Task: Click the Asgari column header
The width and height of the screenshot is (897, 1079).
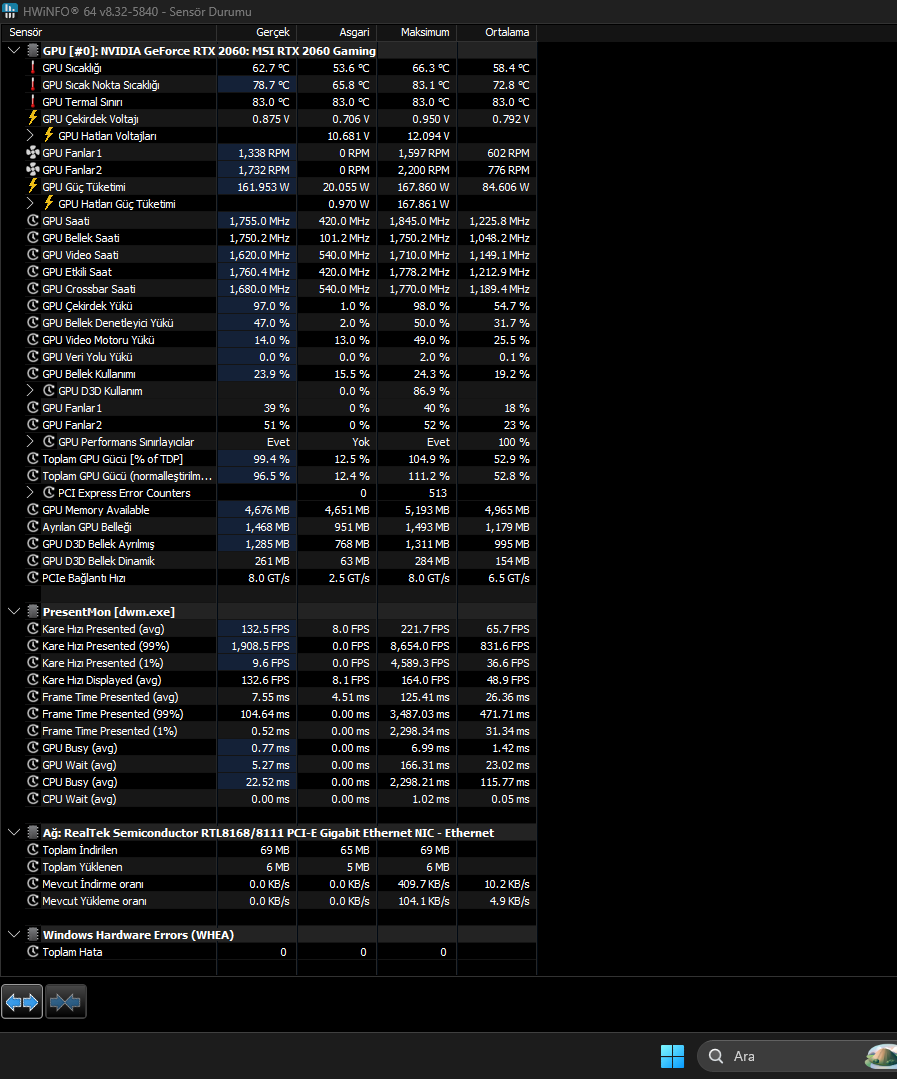Action: tap(337, 32)
